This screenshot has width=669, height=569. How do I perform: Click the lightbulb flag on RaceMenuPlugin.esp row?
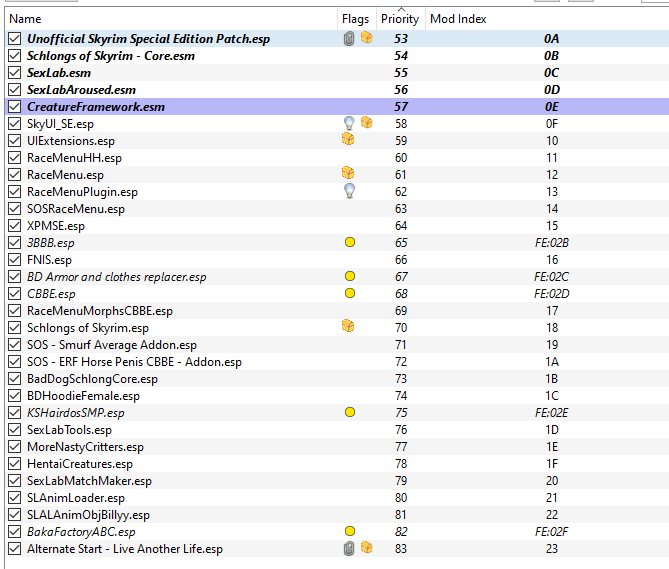pos(349,191)
